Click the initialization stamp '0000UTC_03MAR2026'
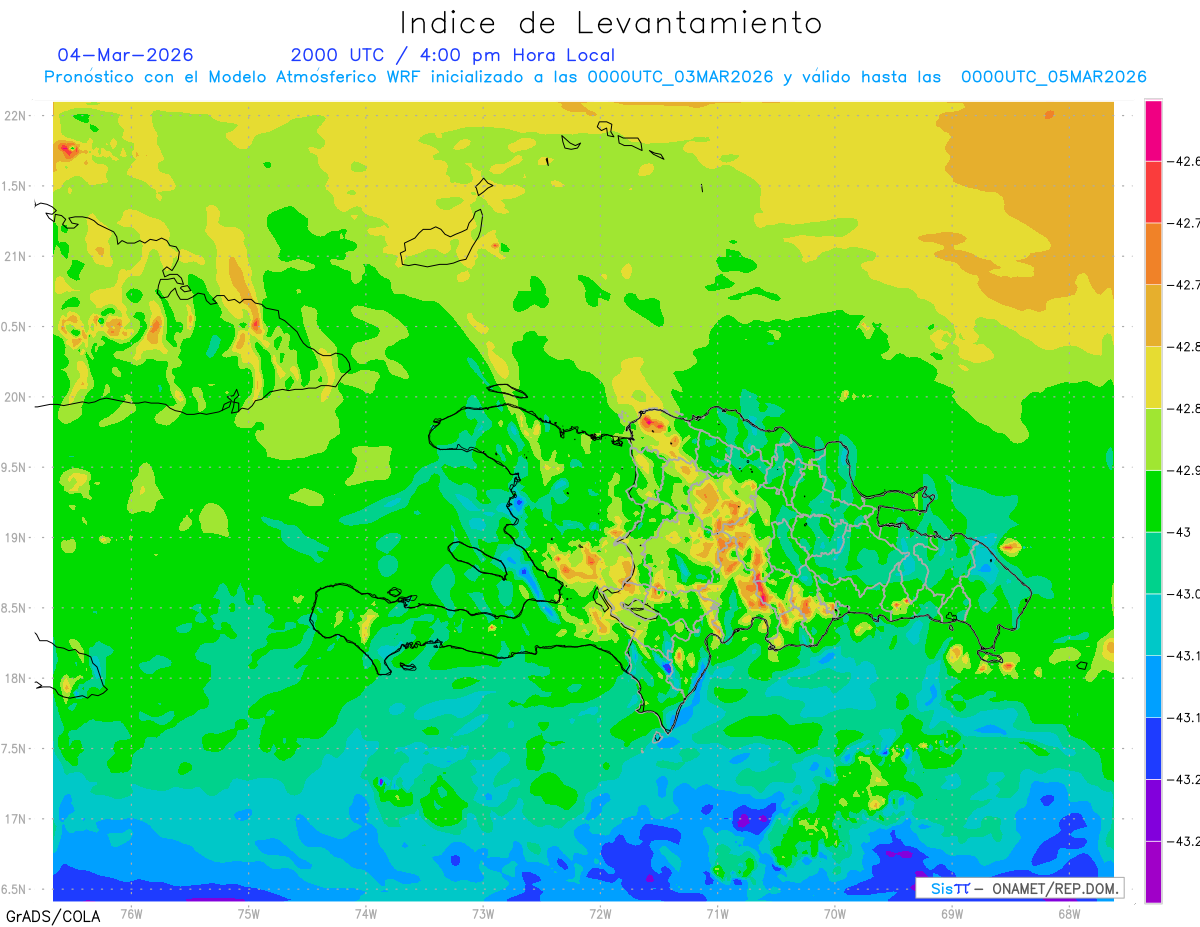The width and height of the screenshot is (1200, 927). point(680,77)
